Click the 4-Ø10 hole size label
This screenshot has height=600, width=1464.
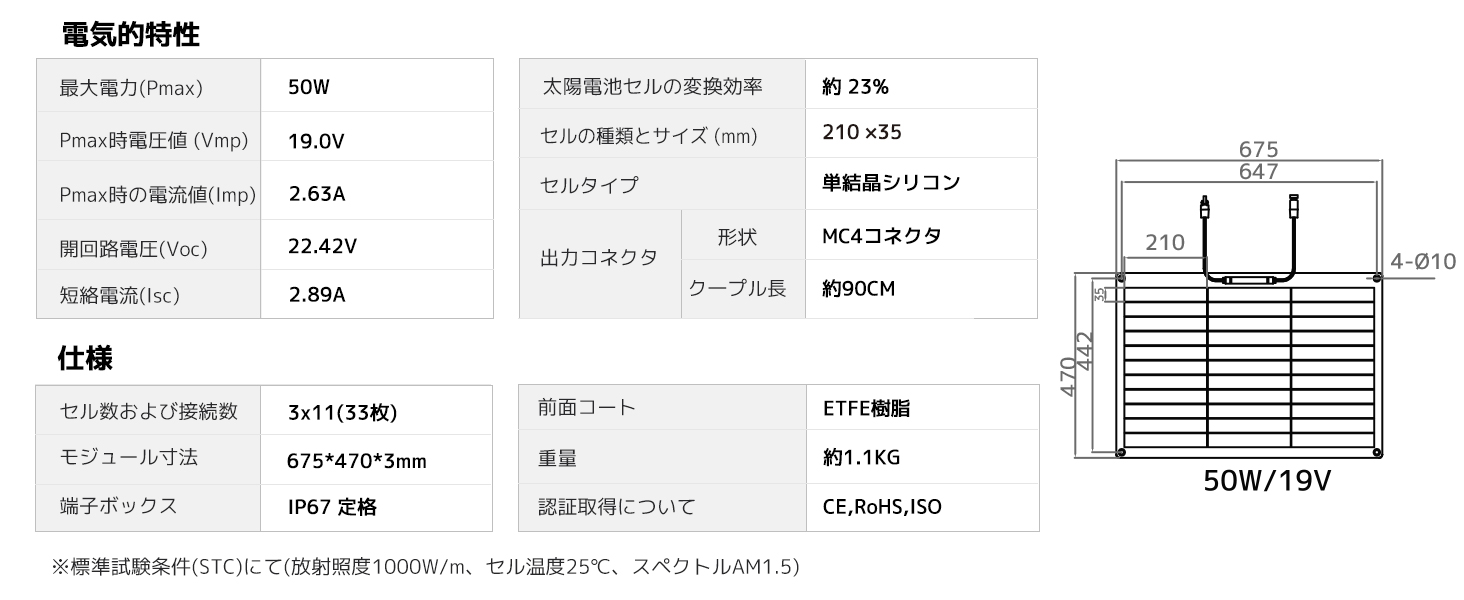[x=1422, y=262]
